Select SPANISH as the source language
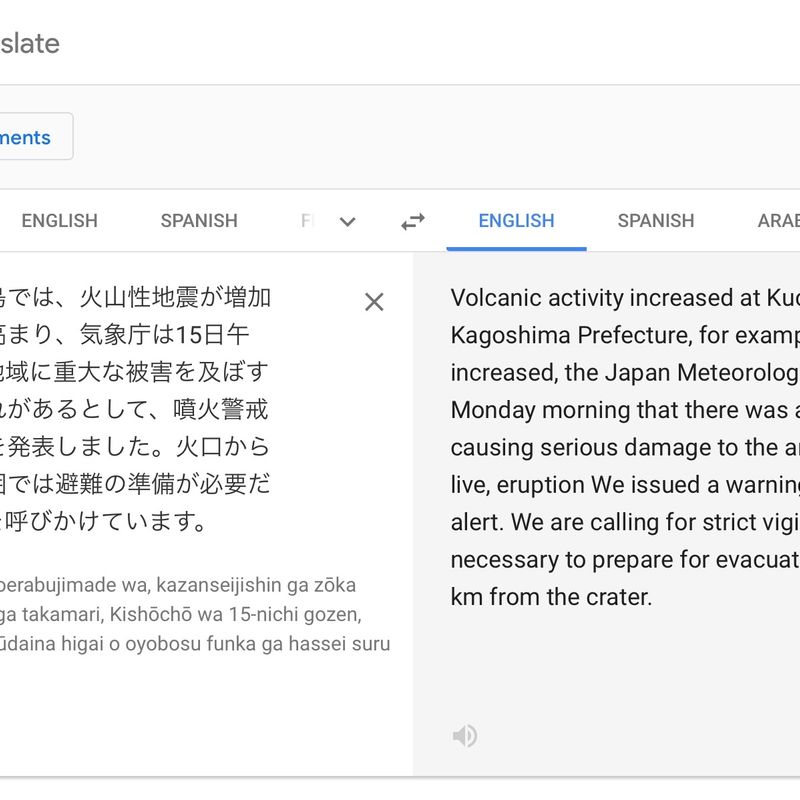This screenshot has width=800, height=800. pyautogui.click(x=199, y=221)
